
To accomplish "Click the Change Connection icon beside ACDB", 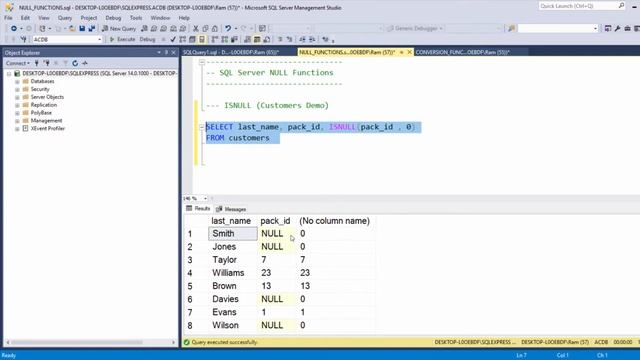I will 23,40.
